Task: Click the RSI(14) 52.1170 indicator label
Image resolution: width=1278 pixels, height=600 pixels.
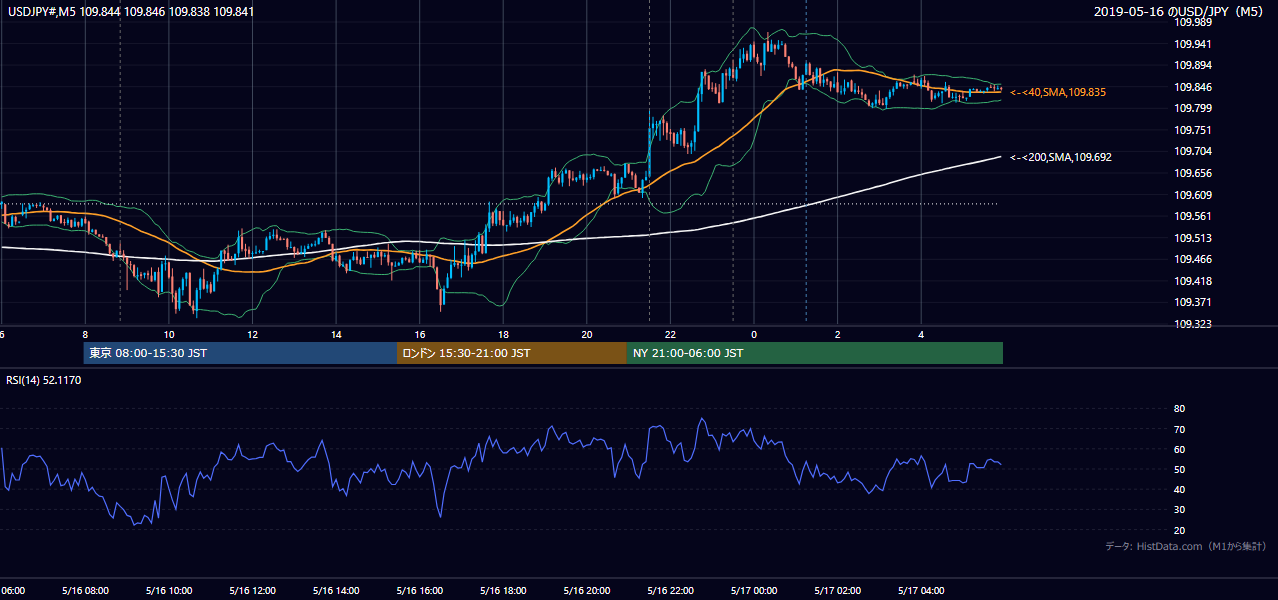Action: pos(44,380)
